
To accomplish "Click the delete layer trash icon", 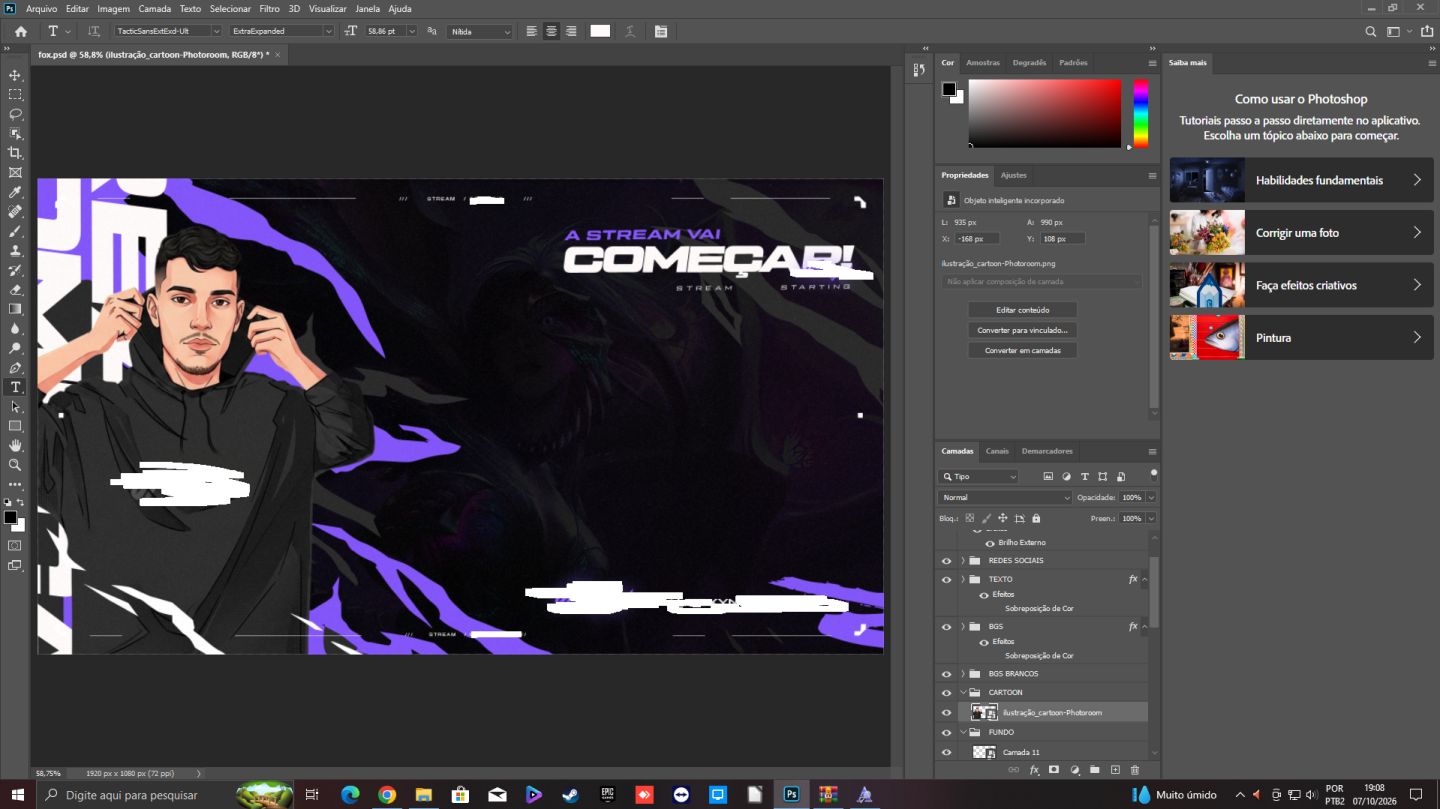I will tap(1134, 770).
